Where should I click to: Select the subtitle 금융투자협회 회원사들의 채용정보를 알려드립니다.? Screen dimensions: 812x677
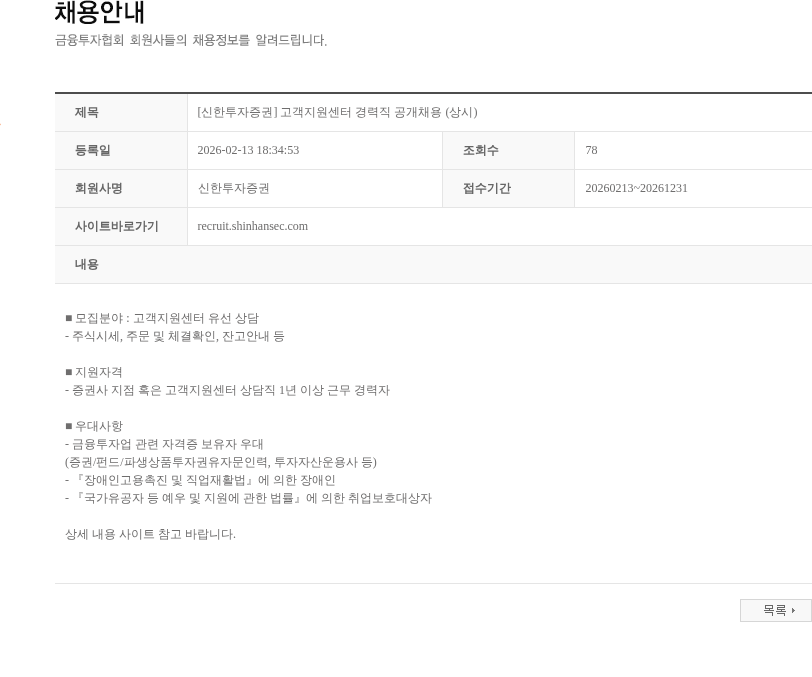click(x=191, y=40)
